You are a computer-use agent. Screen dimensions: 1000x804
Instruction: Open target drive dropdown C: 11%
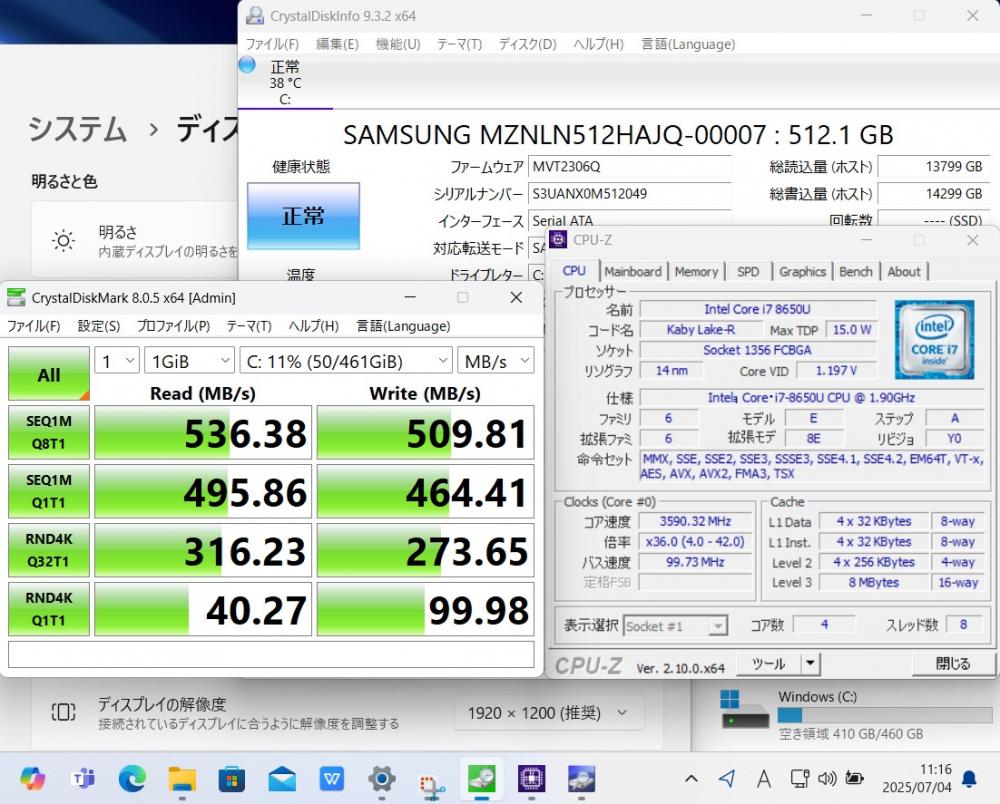pos(346,361)
